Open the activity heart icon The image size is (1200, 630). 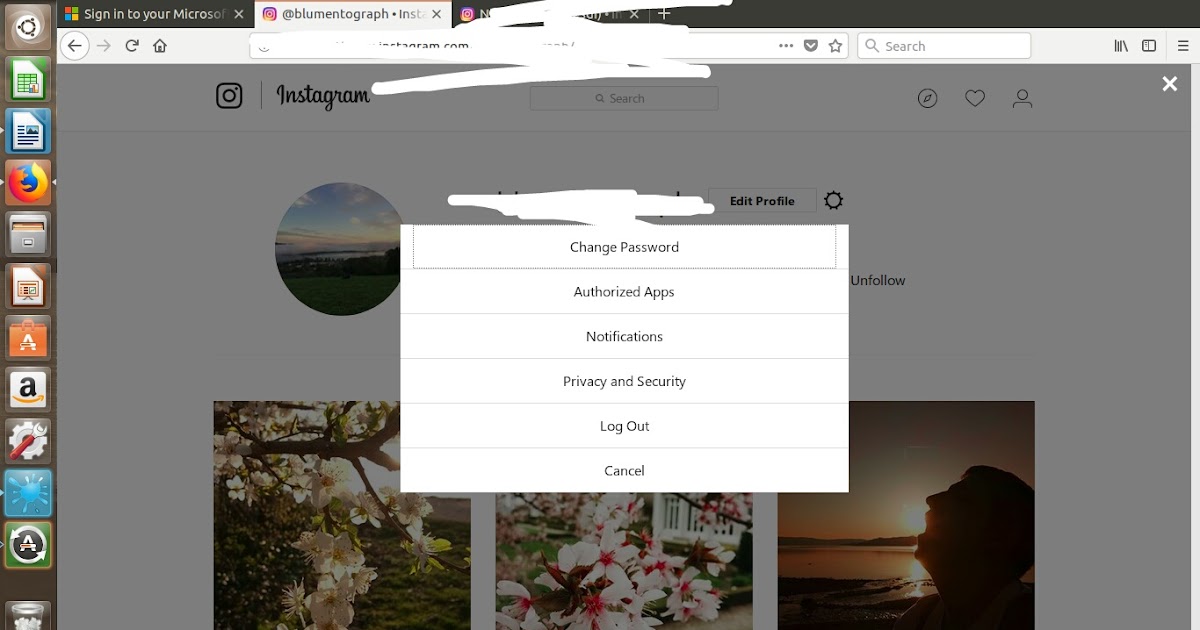pos(975,98)
